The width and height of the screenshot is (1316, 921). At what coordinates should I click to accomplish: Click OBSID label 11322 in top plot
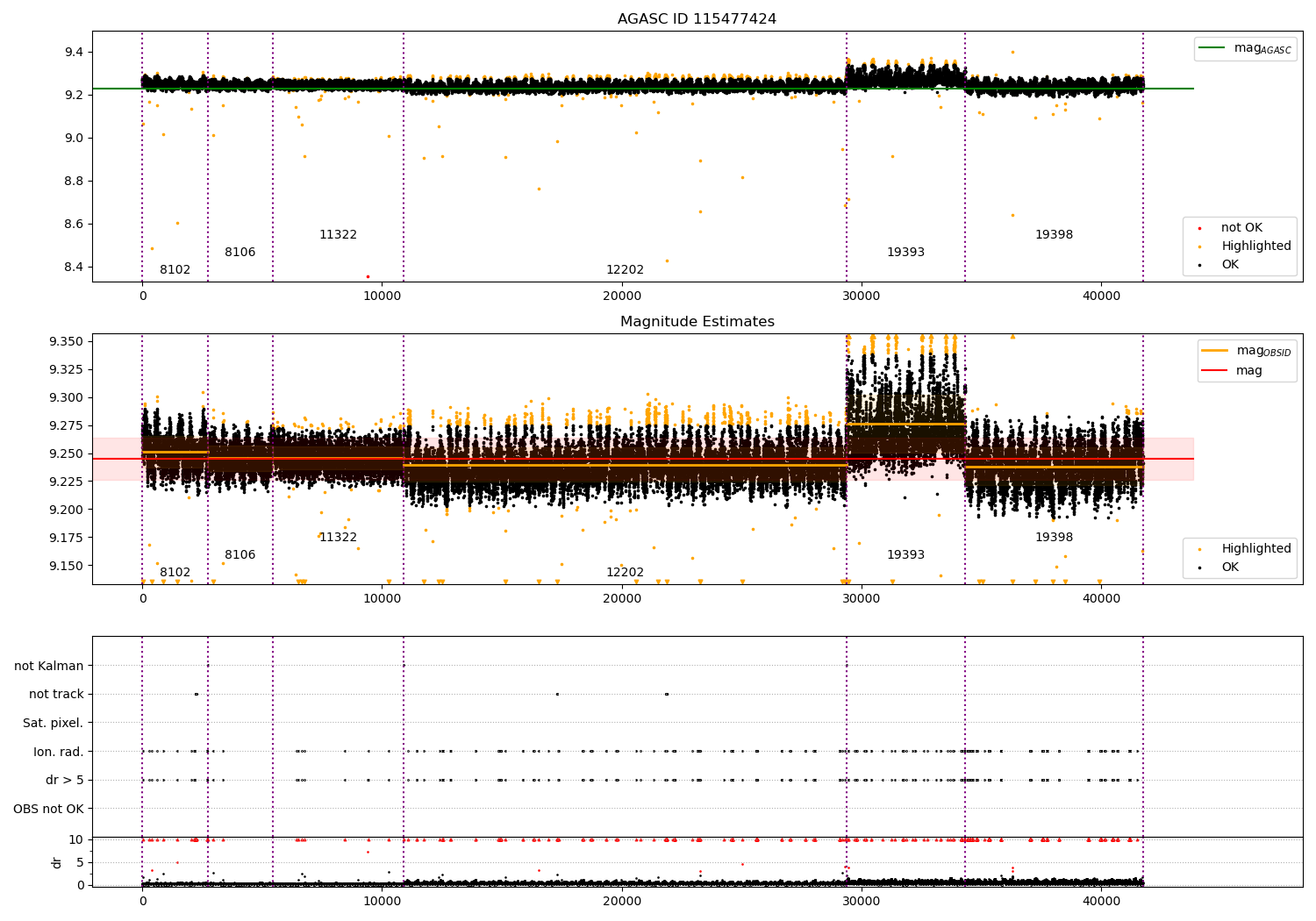[338, 235]
